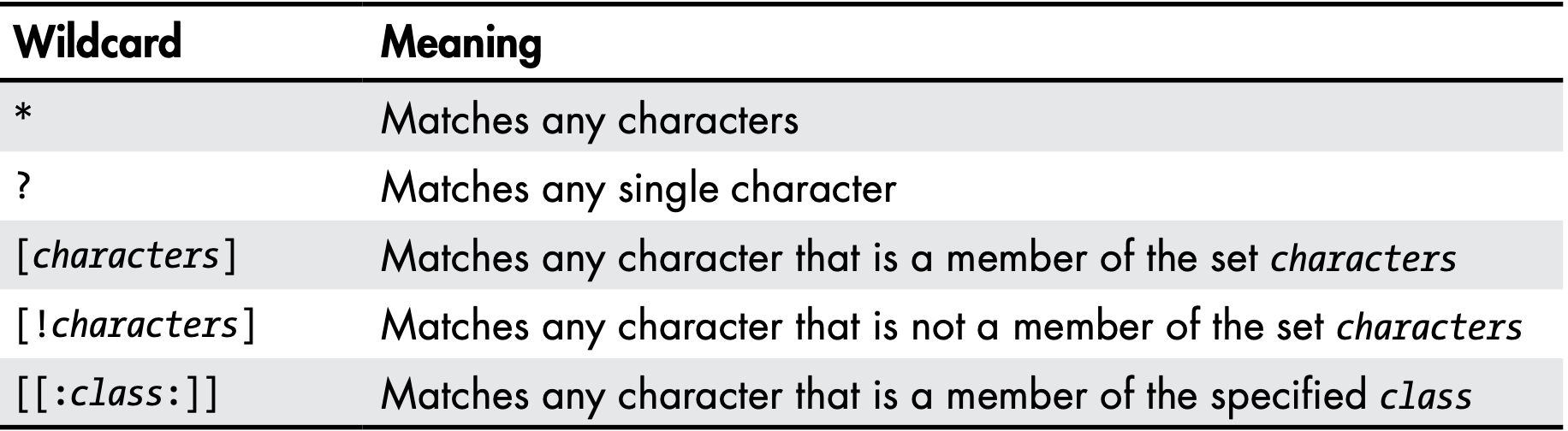Click the italic word 'class' in last row

1425,395
